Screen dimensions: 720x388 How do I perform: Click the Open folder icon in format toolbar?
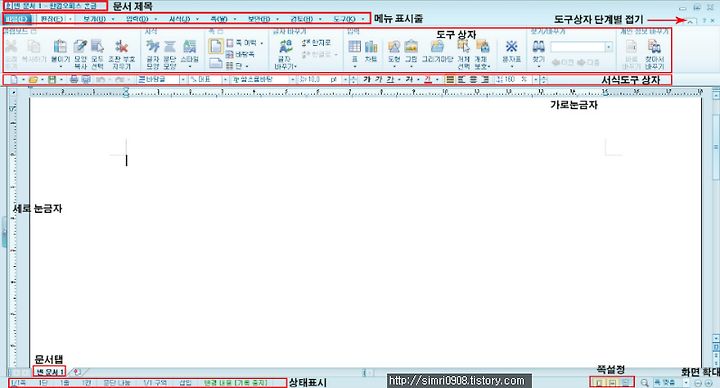pyautogui.click(x=33, y=80)
